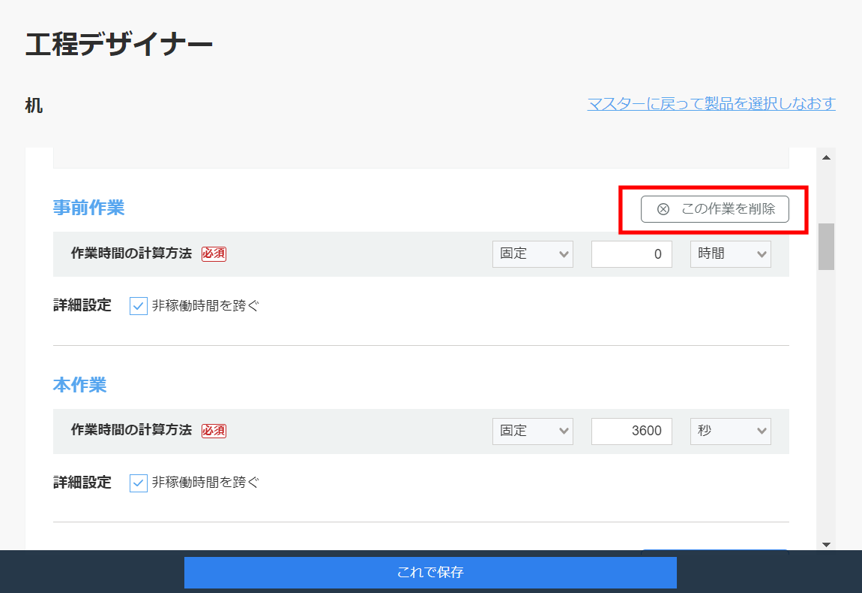Open 時間 unit dropdown under 事前作業
Viewport: 864px width, 594px height.
tap(730, 254)
